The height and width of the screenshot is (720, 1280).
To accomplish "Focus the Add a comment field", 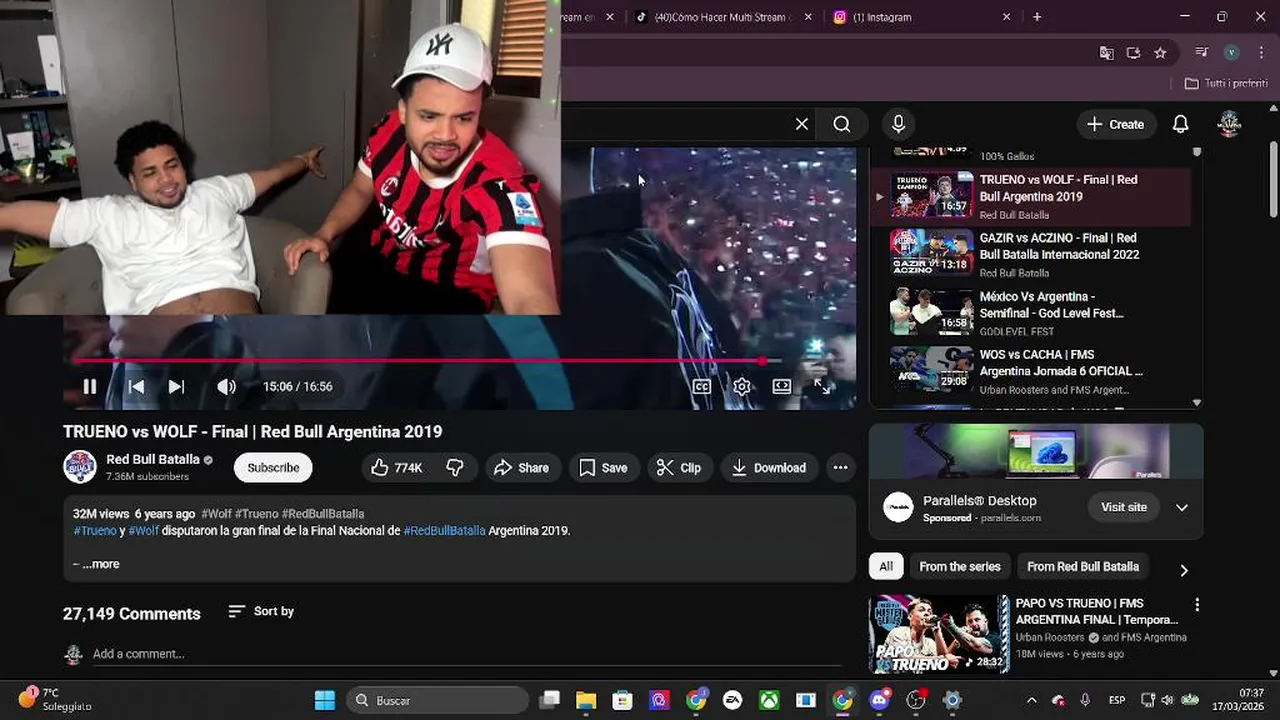I will tap(466, 654).
